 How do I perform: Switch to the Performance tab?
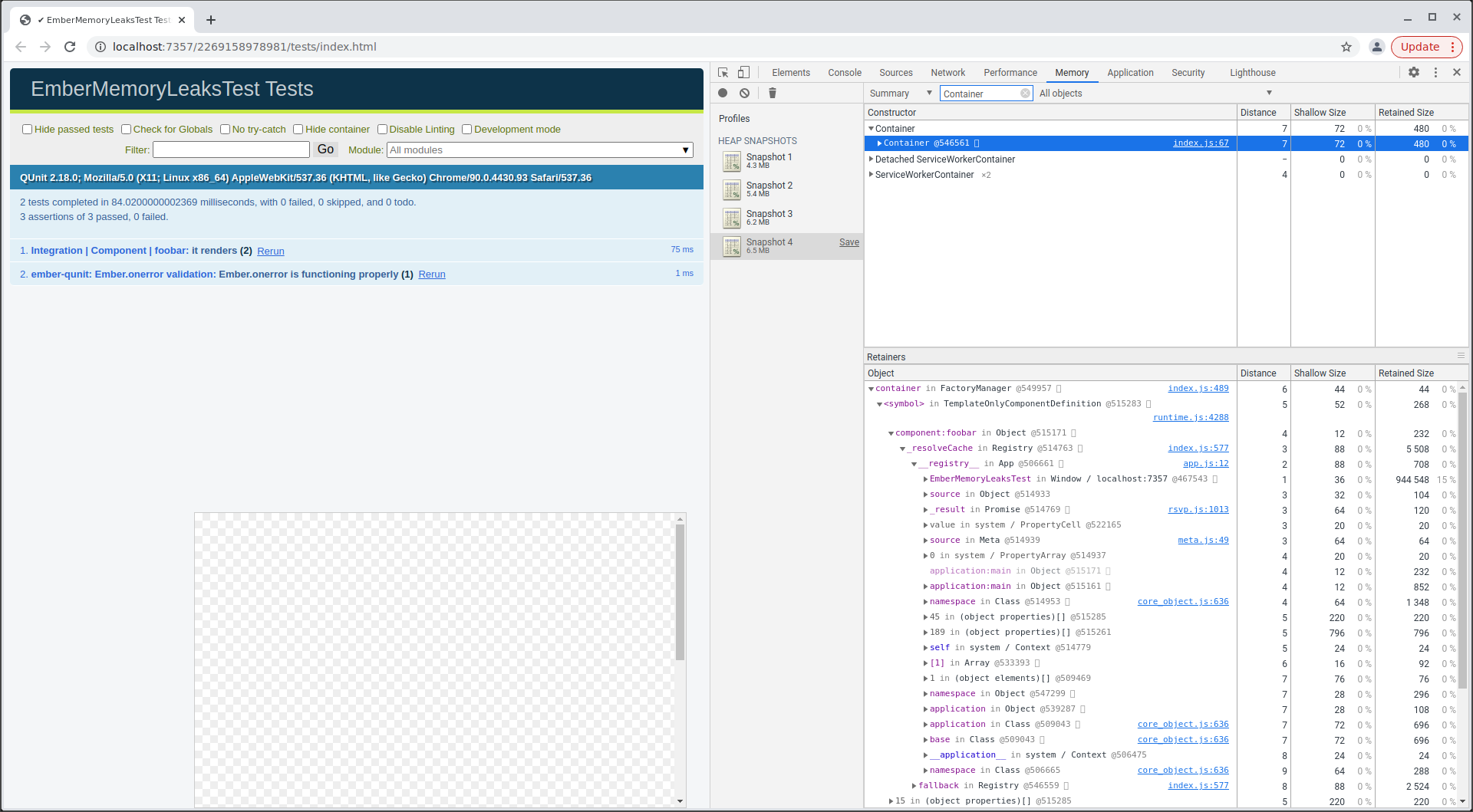1010,73
